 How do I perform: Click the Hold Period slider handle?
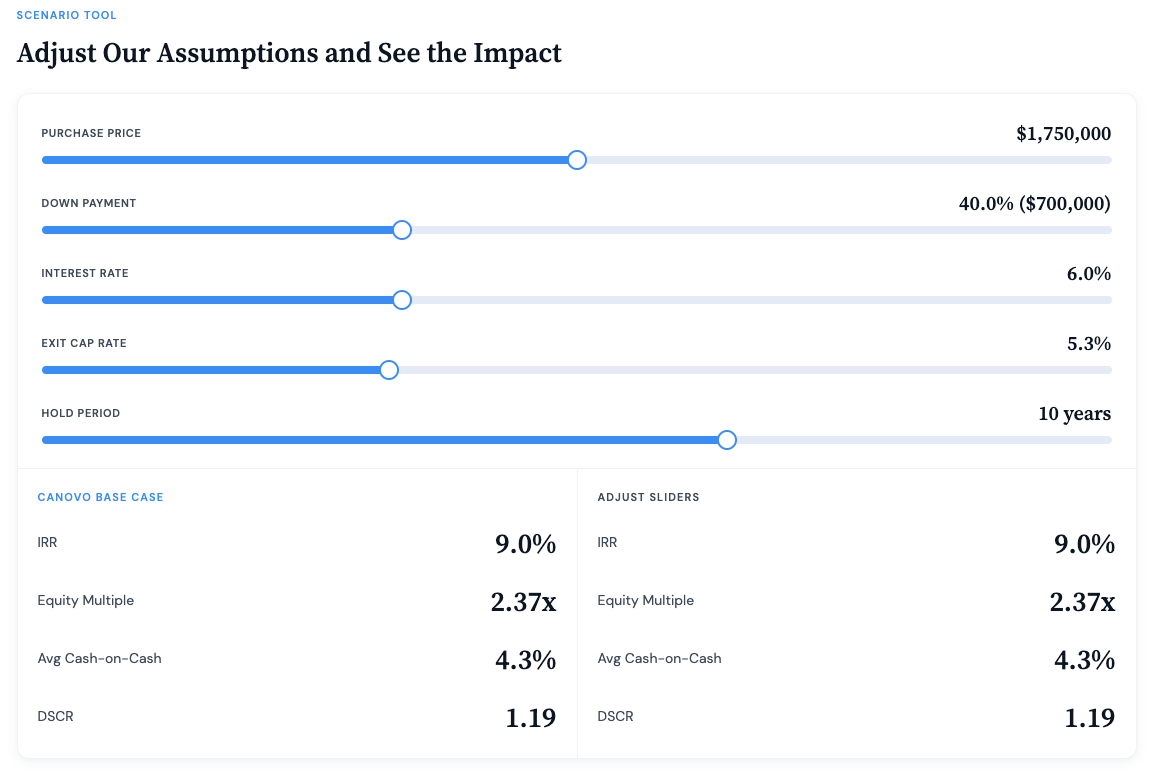(727, 440)
